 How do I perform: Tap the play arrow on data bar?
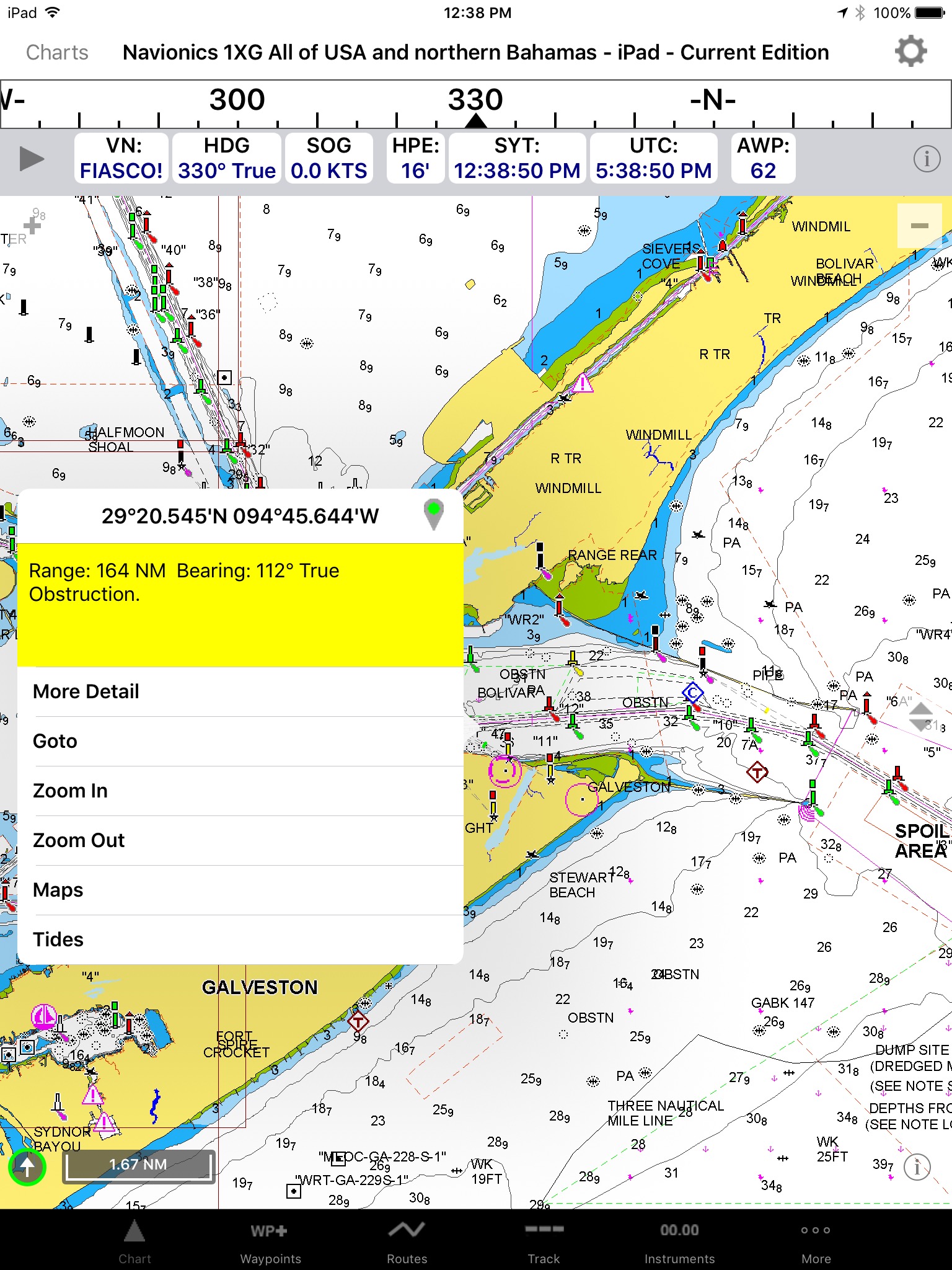coord(32,159)
